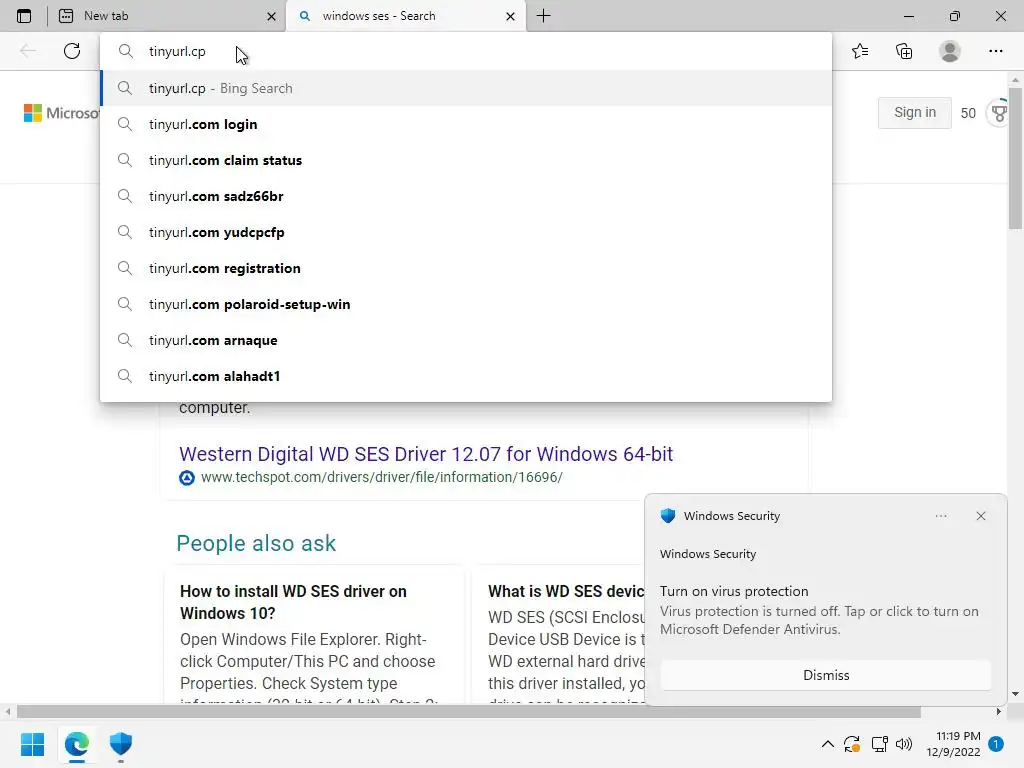The width and height of the screenshot is (1024, 768).
Task: Click the Edge tab actions menu icon
Action: coord(24,16)
